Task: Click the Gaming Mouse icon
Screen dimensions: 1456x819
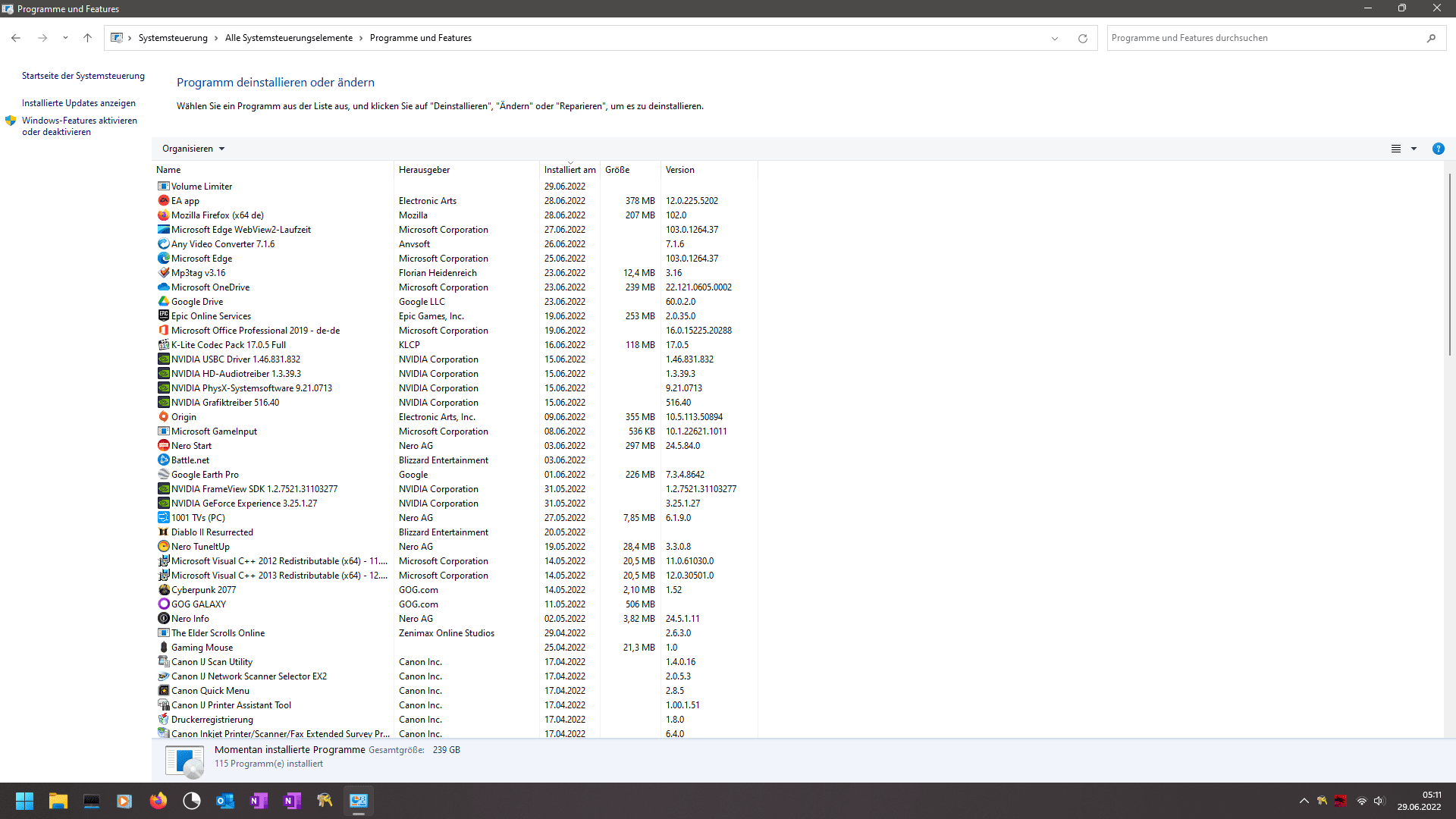Action: pyautogui.click(x=163, y=648)
